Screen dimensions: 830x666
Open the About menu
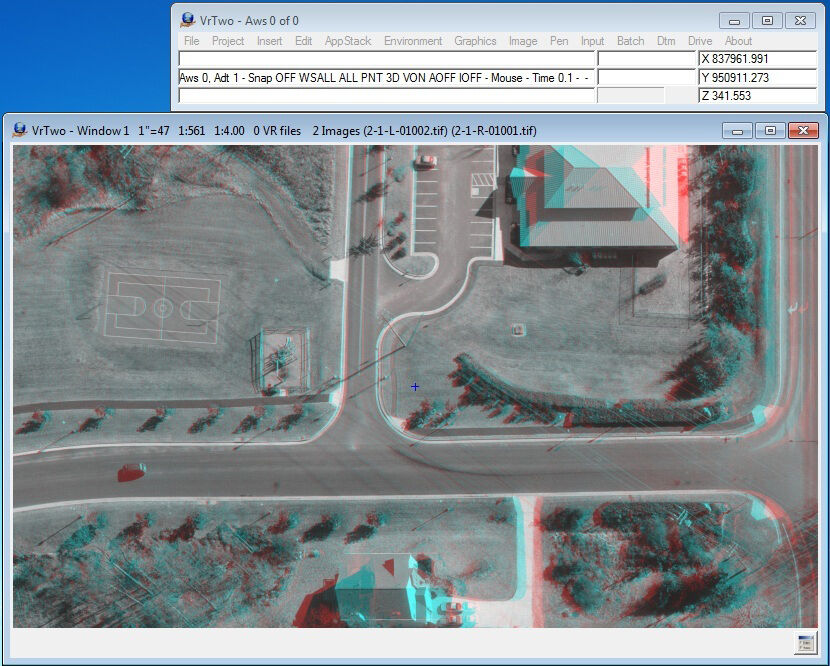(x=737, y=41)
